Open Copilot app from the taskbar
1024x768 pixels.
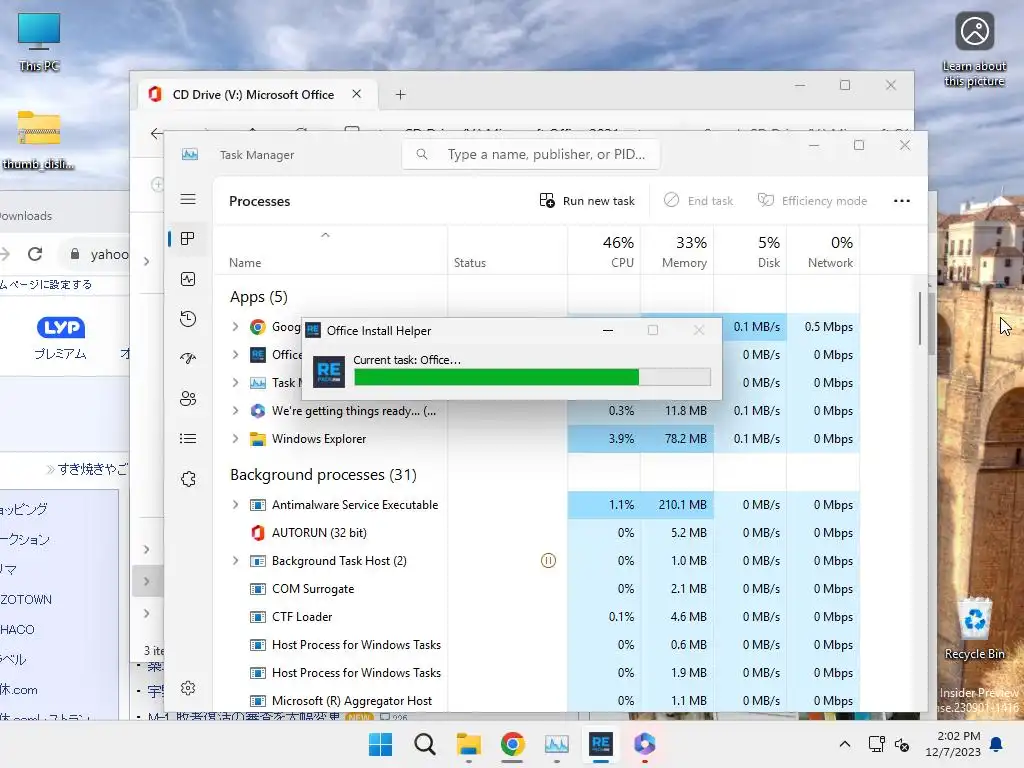[645, 744]
